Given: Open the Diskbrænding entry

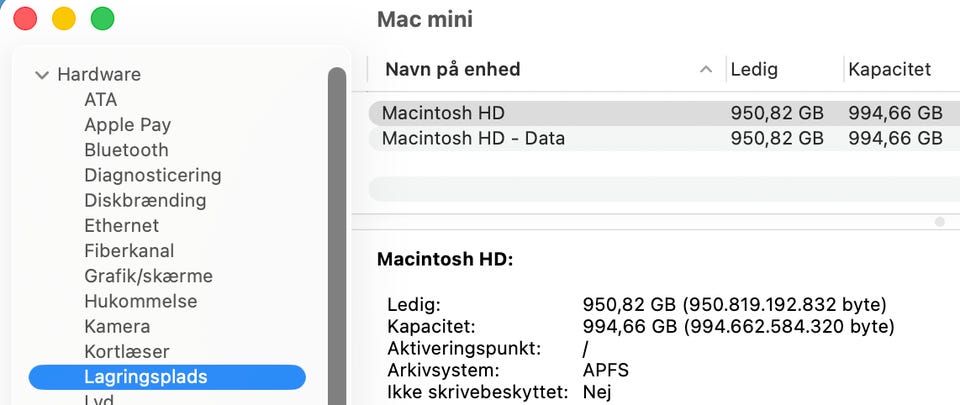Looking at the screenshot, I should (x=144, y=200).
